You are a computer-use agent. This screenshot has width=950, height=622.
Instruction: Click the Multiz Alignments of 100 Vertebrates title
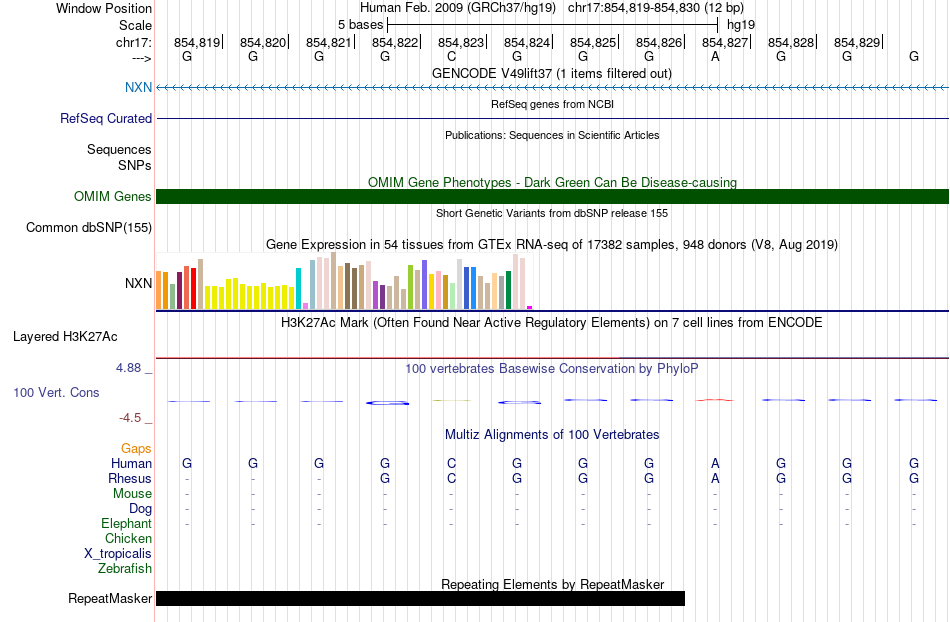pos(552,434)
